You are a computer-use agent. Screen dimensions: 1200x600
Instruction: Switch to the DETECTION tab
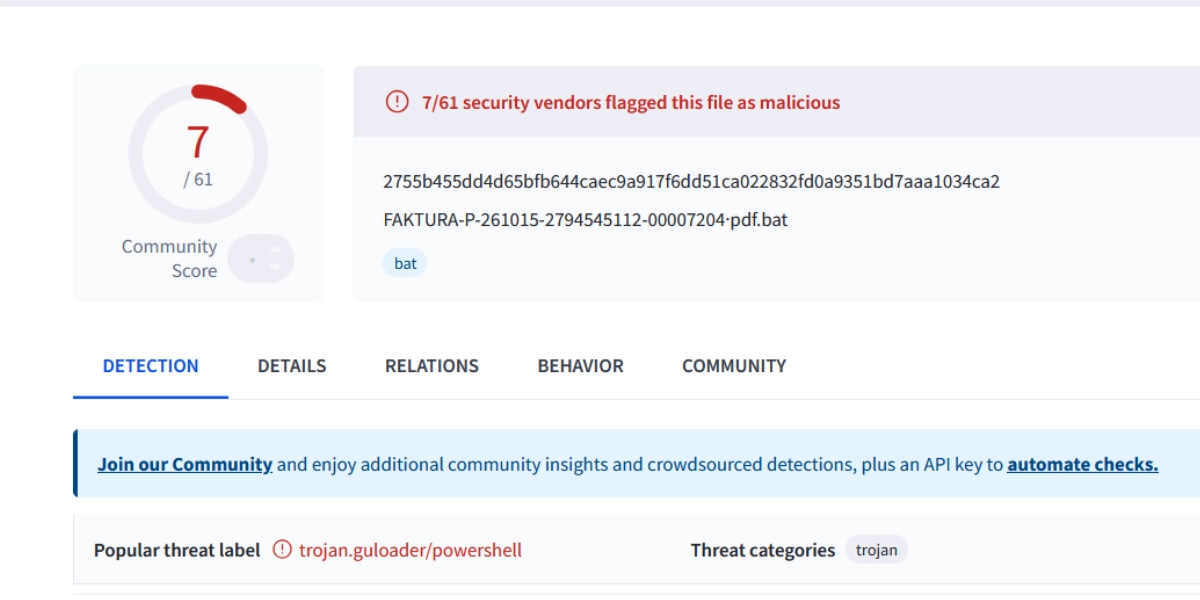click(x=150, y=366)
